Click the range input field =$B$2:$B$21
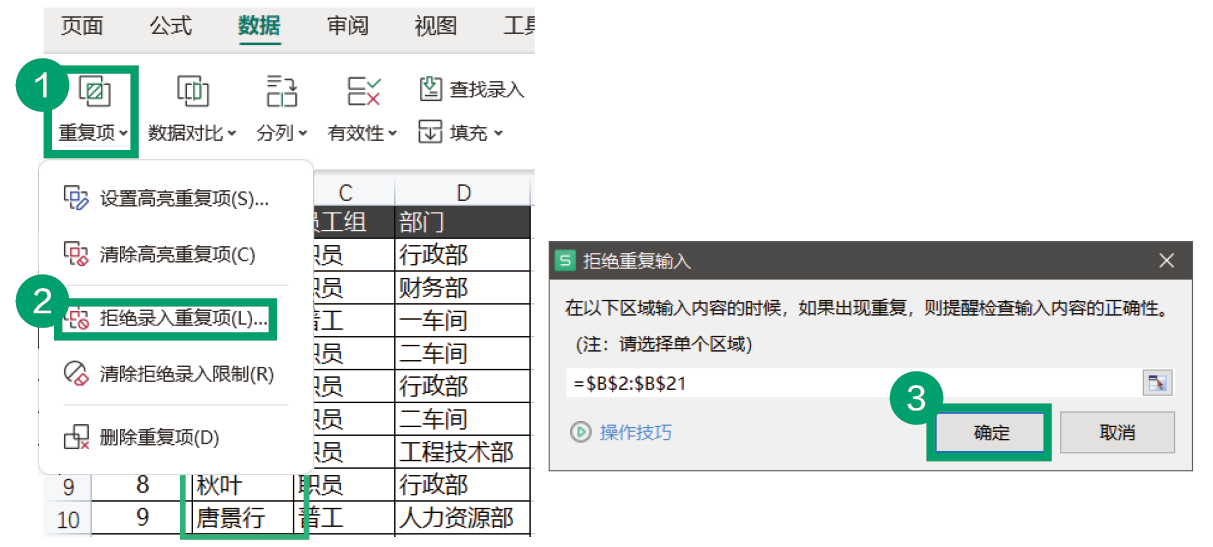 850,383
